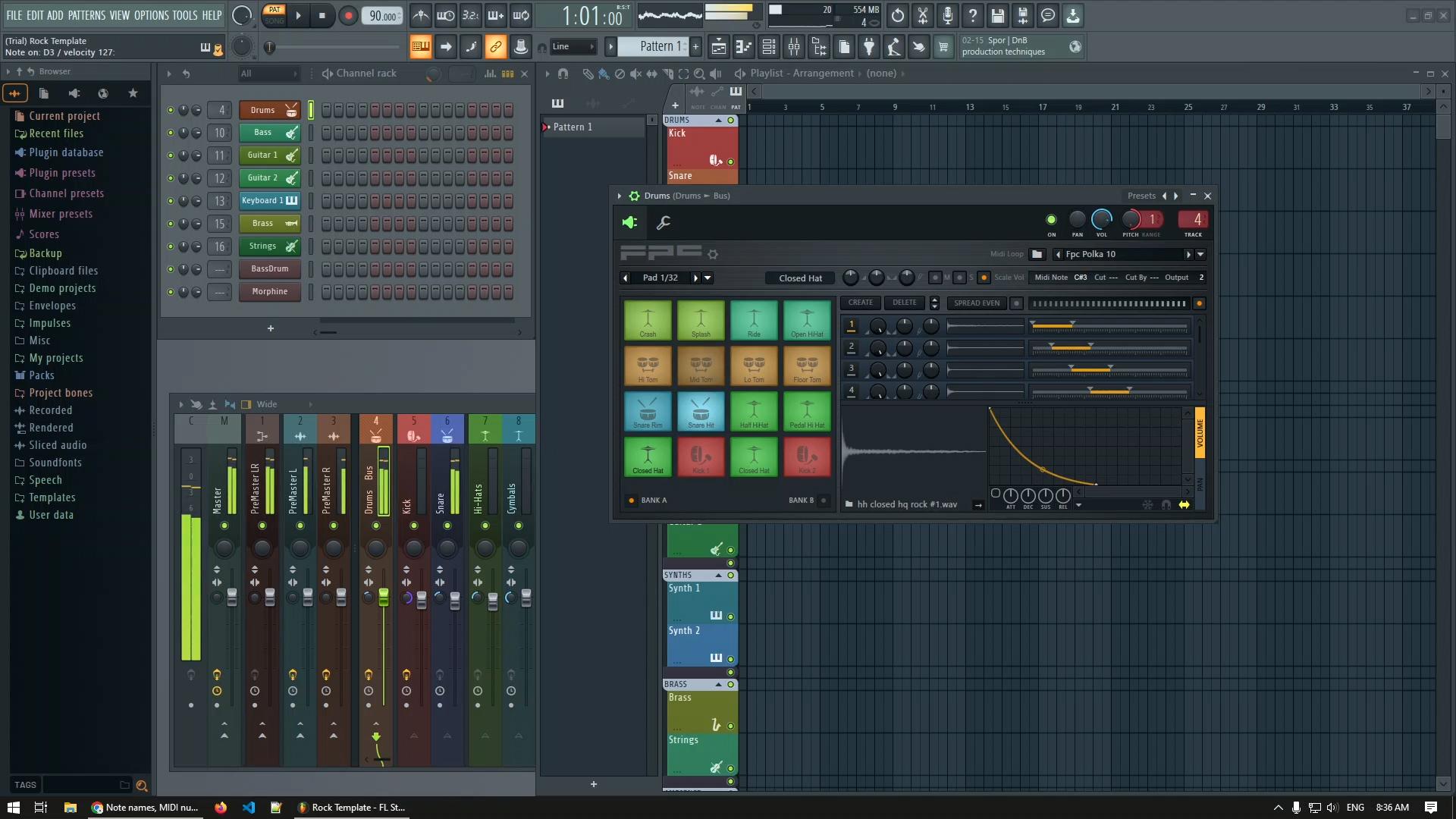Toggle the Scale Vol switch in FPC
1456x819 pixels.
tap(984, 278)
